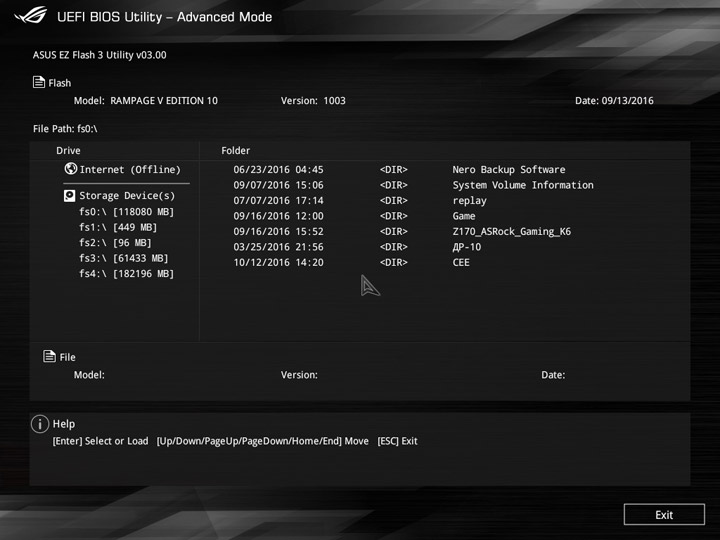
Task: Click the ROG logo icon
Action: tap(31, 15)
